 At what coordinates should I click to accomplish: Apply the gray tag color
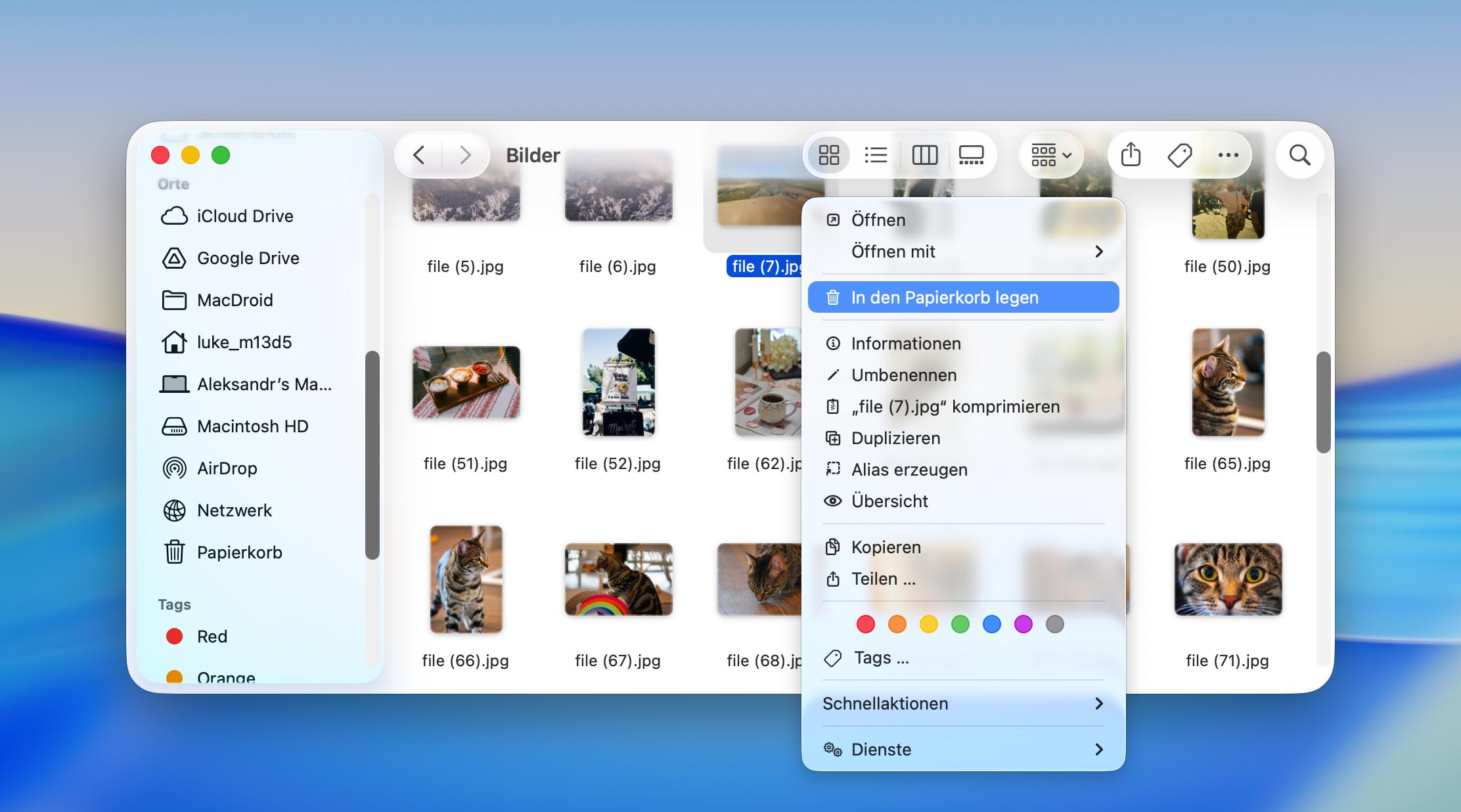[x=1055, y=624]
